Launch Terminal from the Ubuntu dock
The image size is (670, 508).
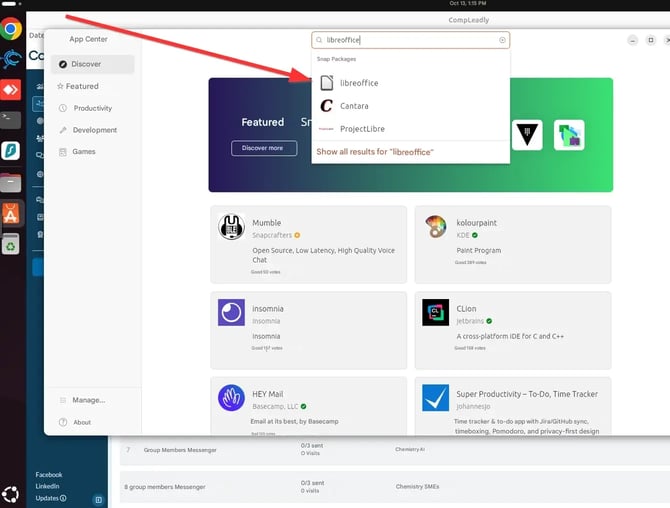click(10, 119)
